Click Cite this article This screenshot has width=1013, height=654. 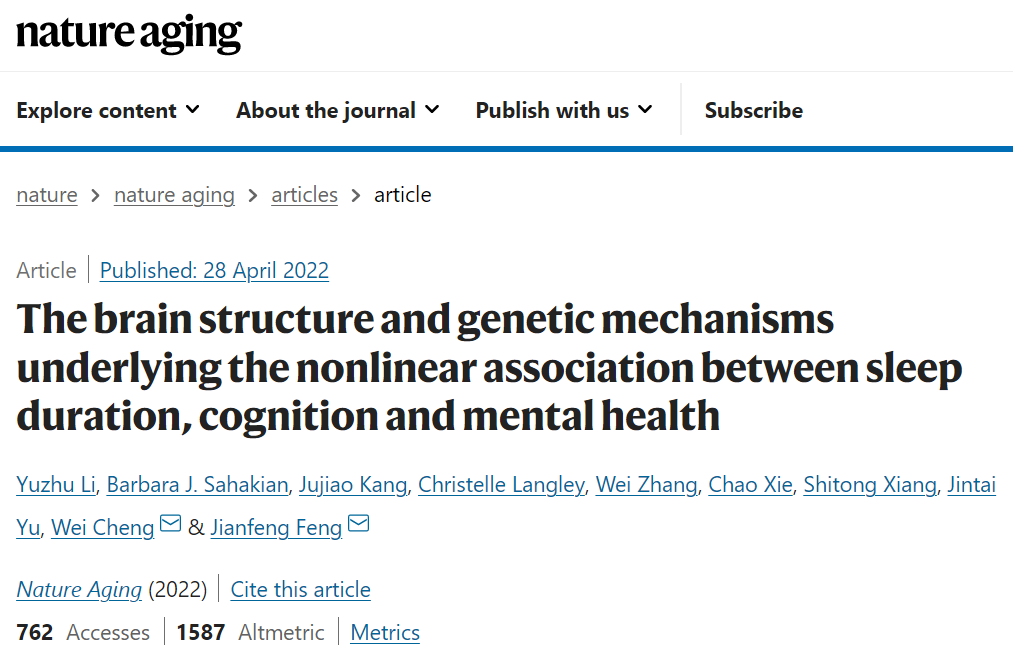[300, 589]
